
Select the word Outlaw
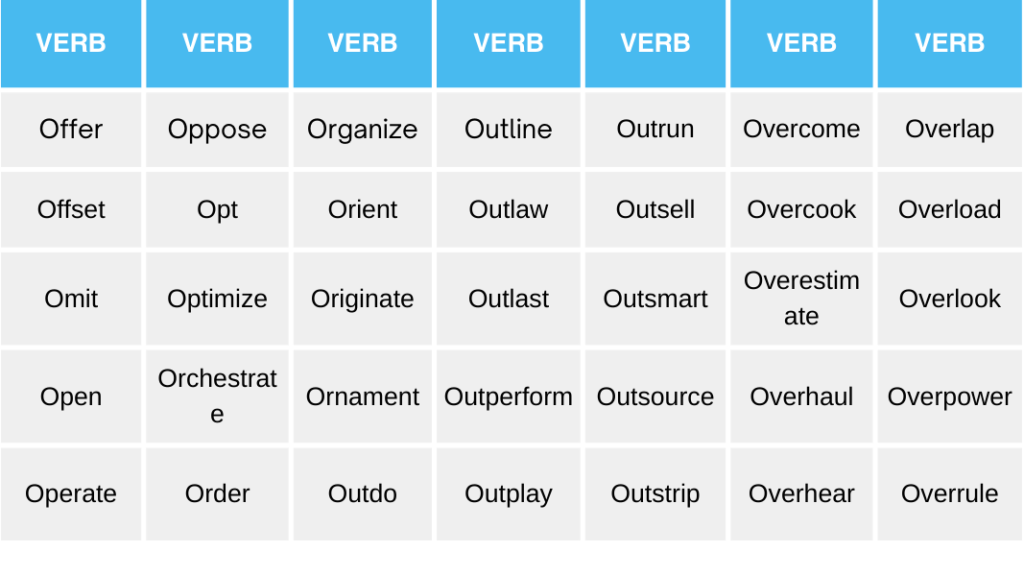[508, 209]
